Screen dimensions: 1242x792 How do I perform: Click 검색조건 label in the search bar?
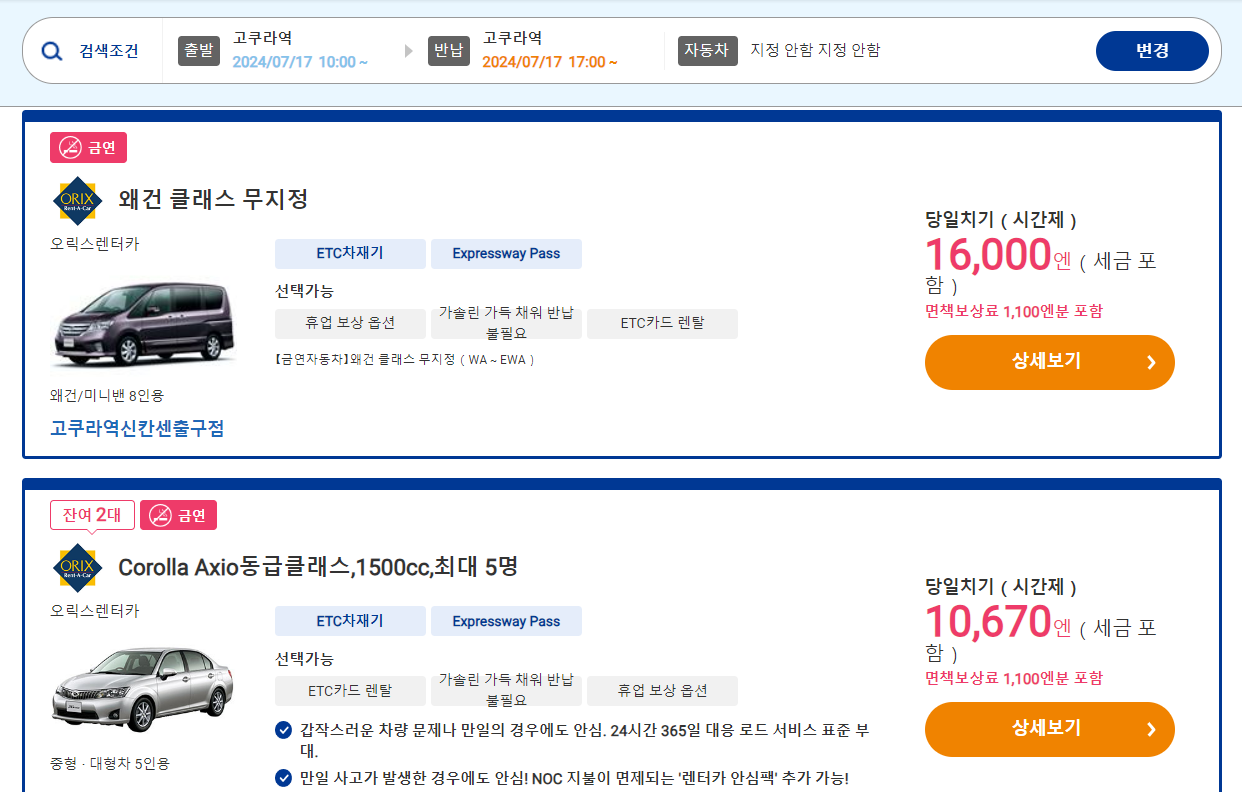point(109,51)
